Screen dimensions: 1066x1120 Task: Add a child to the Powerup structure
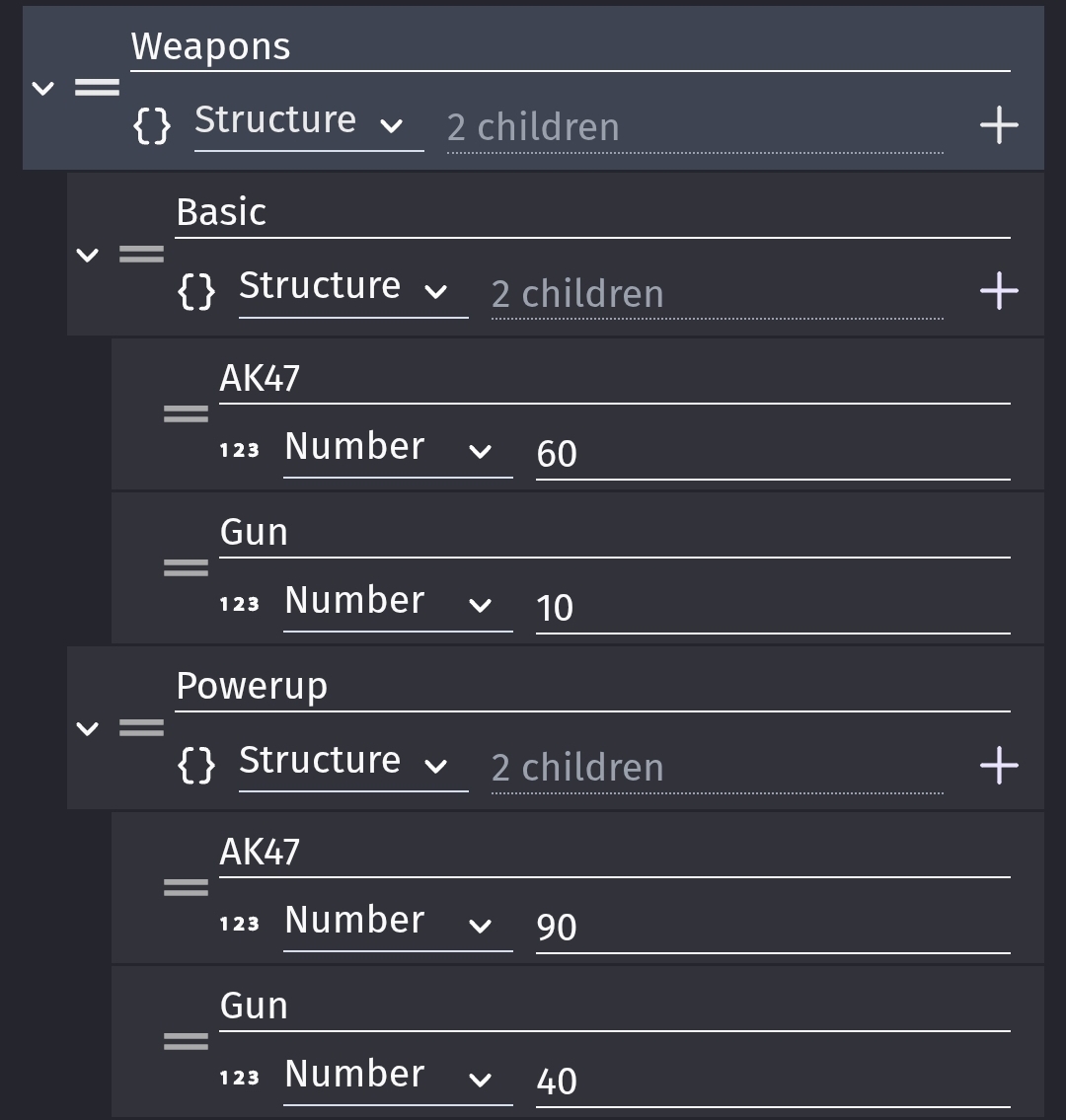998,766
